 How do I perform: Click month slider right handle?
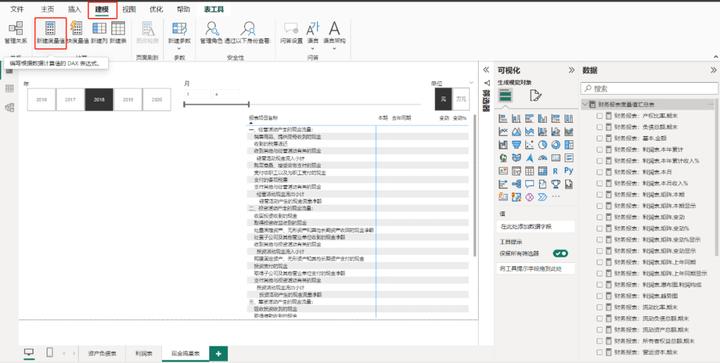(248, 105)
